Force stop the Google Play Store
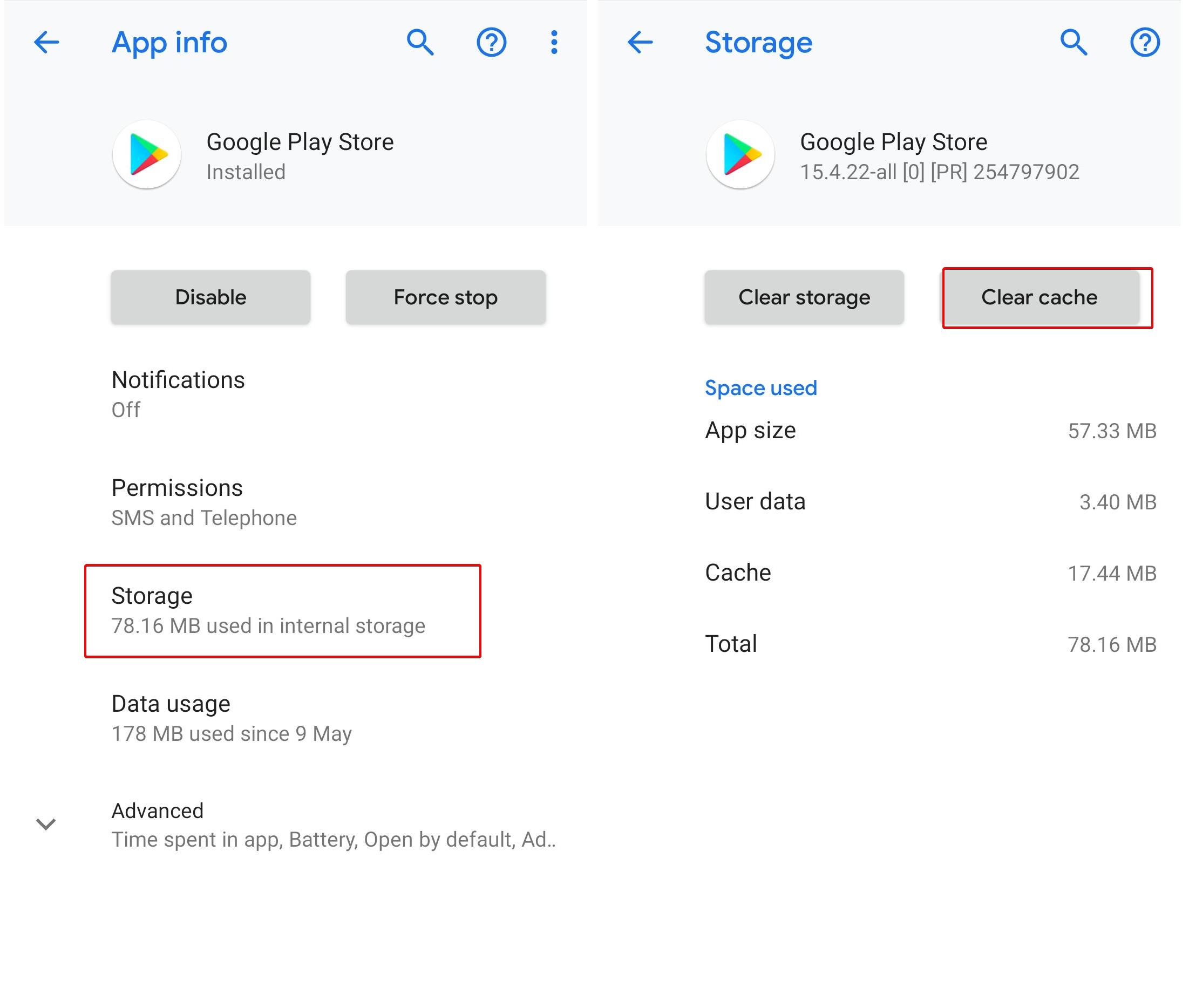Screen dimensions: 1189x1008 tap(445, 297)
